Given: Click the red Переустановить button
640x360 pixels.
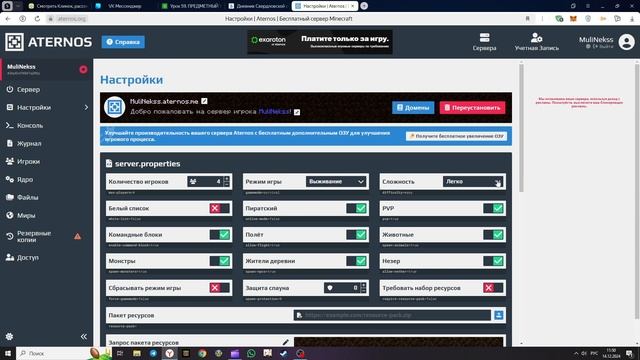Looking at the screenshot, I should click(472, 108).
